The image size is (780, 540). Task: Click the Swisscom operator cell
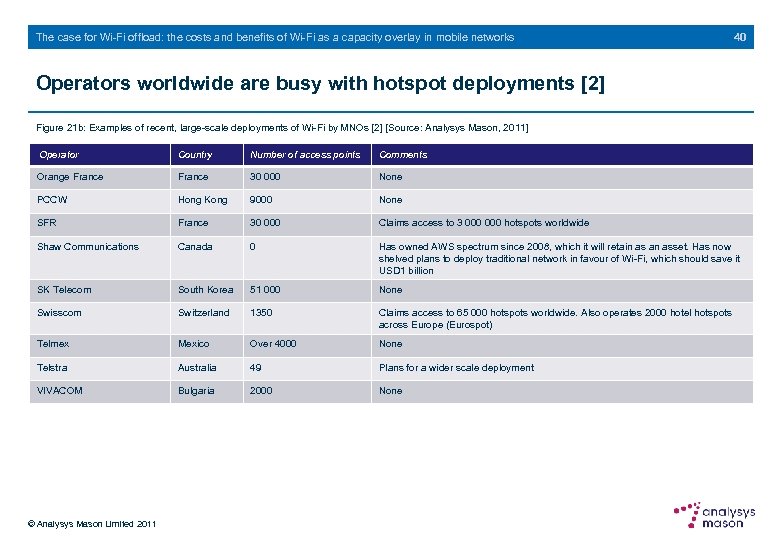point(100,319)
